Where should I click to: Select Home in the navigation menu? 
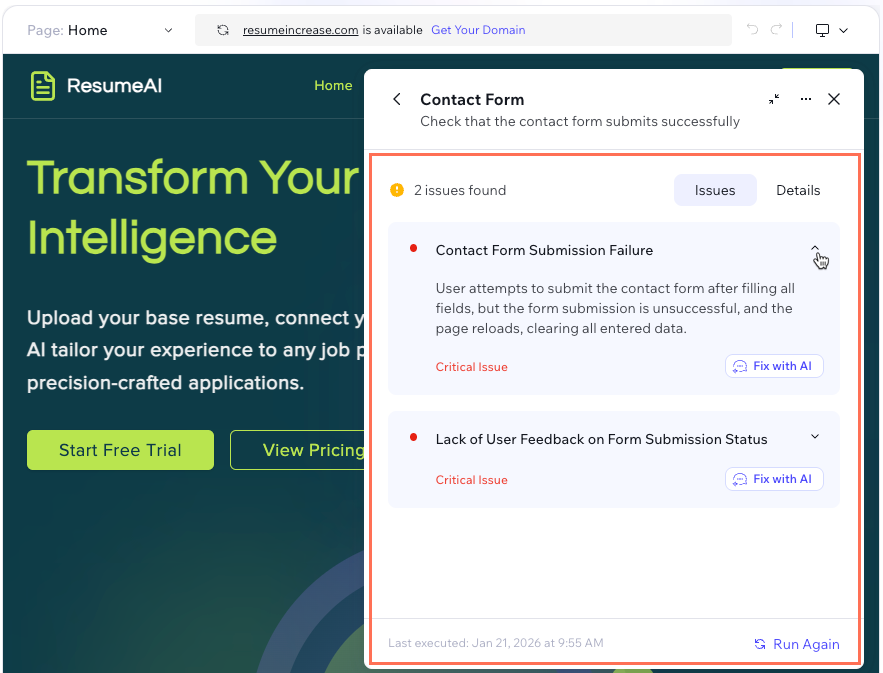(x=333, y=85)
